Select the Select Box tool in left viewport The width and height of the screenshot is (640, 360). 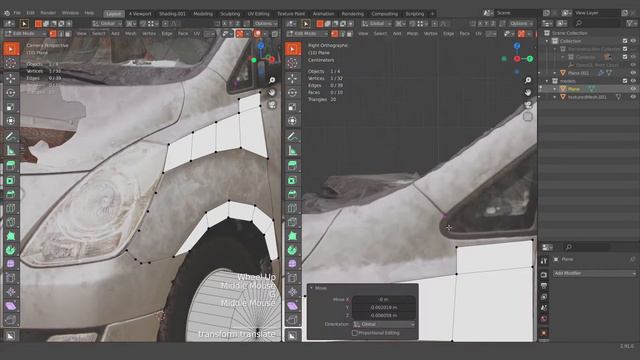11,49
